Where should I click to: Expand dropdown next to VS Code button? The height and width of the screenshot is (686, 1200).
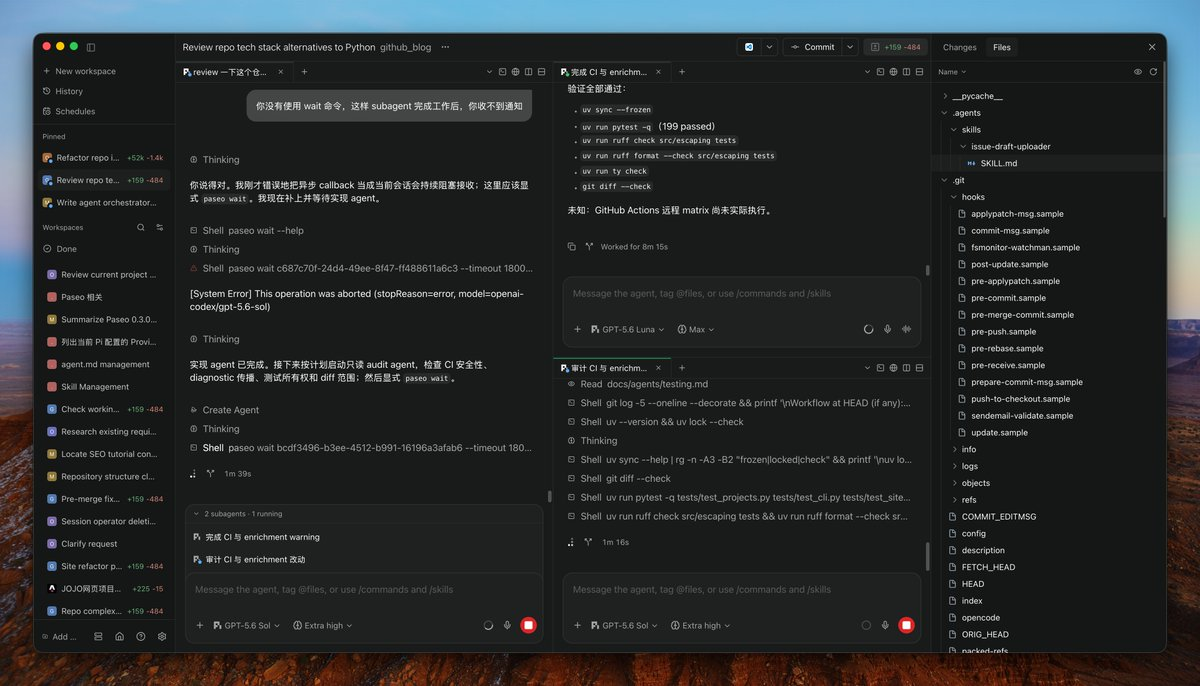pyautogui.click(x=769, y=47)
